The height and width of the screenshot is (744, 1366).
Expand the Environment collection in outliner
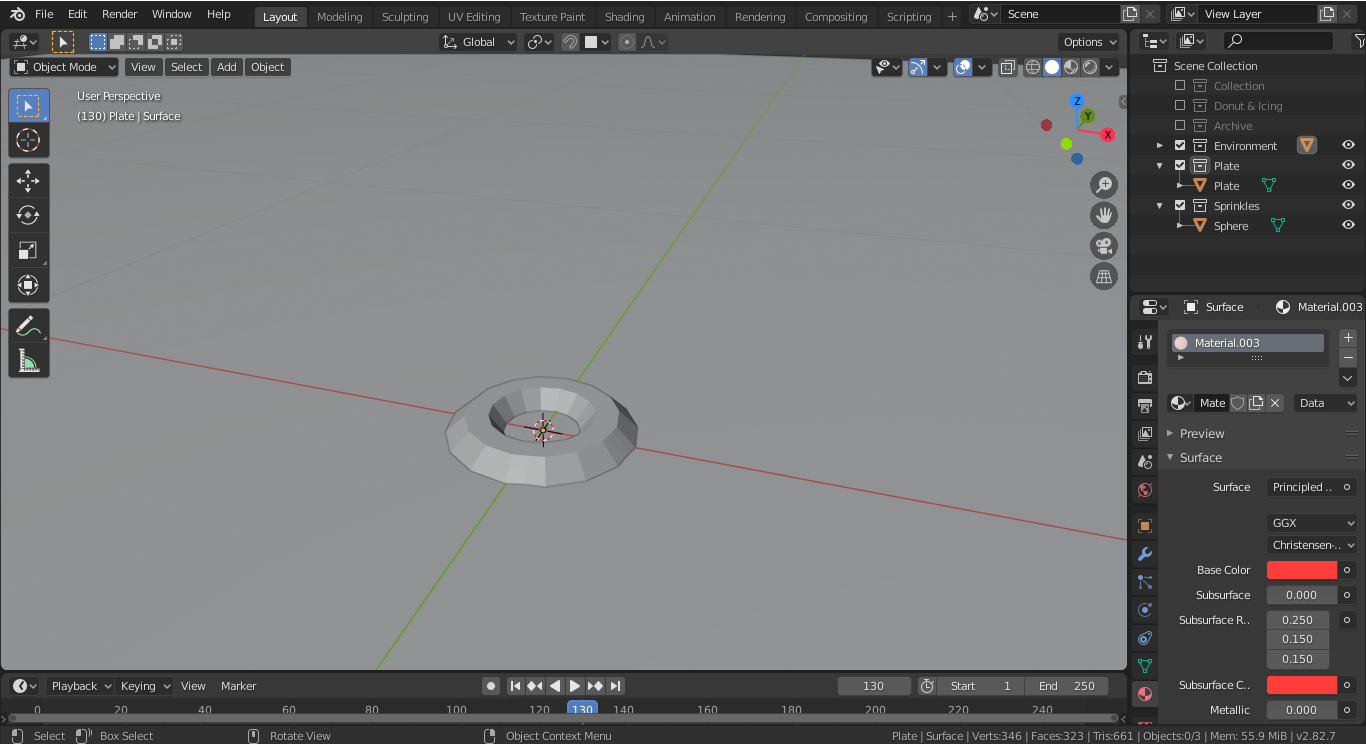[1160, 146]
